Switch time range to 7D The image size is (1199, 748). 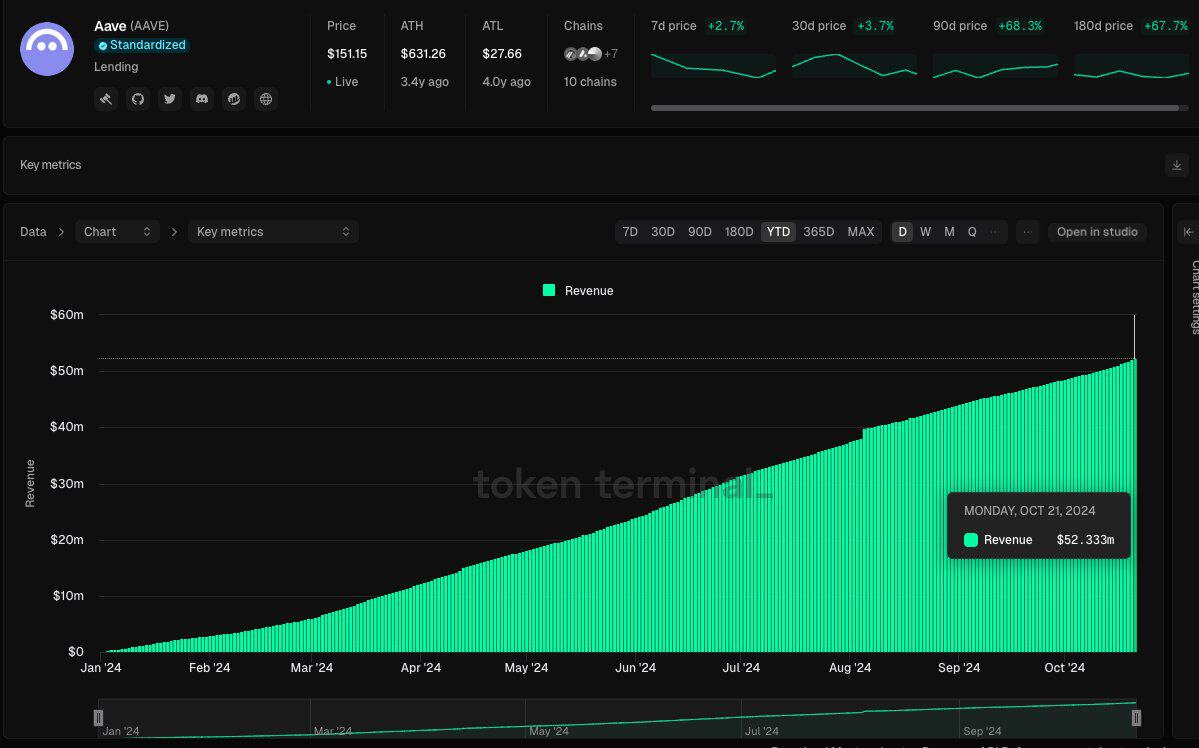(x=630, y=232)
